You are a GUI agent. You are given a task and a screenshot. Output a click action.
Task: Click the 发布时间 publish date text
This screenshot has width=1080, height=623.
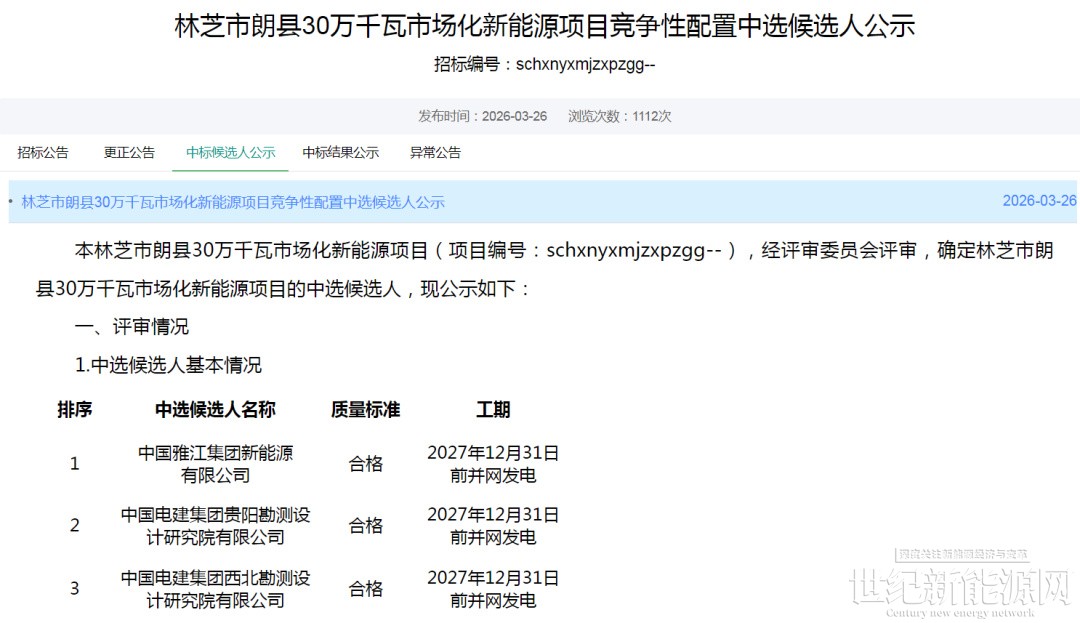pos(482,116)
